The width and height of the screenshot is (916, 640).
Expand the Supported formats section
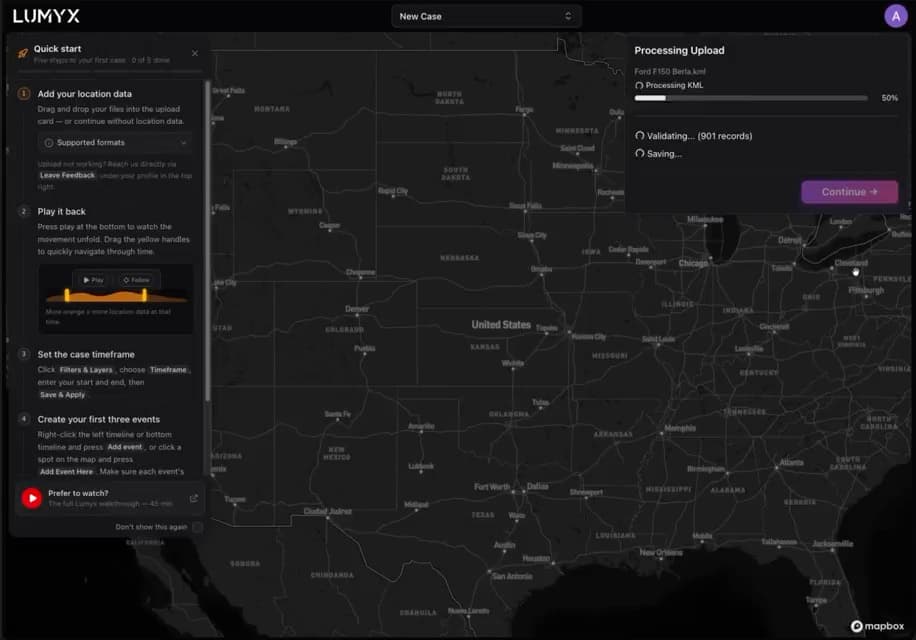pyautogui.click(x=116, y=142)
